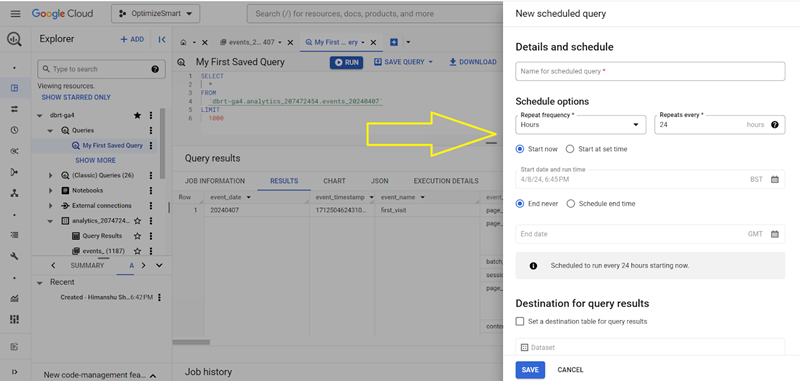Open Scheduled queries clock icon in left rail
Screen dimensions: 800x381
(14, 130)
